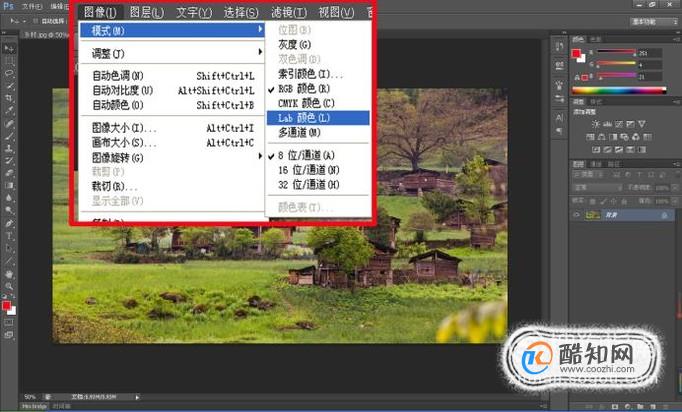Image resolution: width=682 pixels, height=412 pixels.
Task: Select the History Brush tool
Action: pos(9,161)
